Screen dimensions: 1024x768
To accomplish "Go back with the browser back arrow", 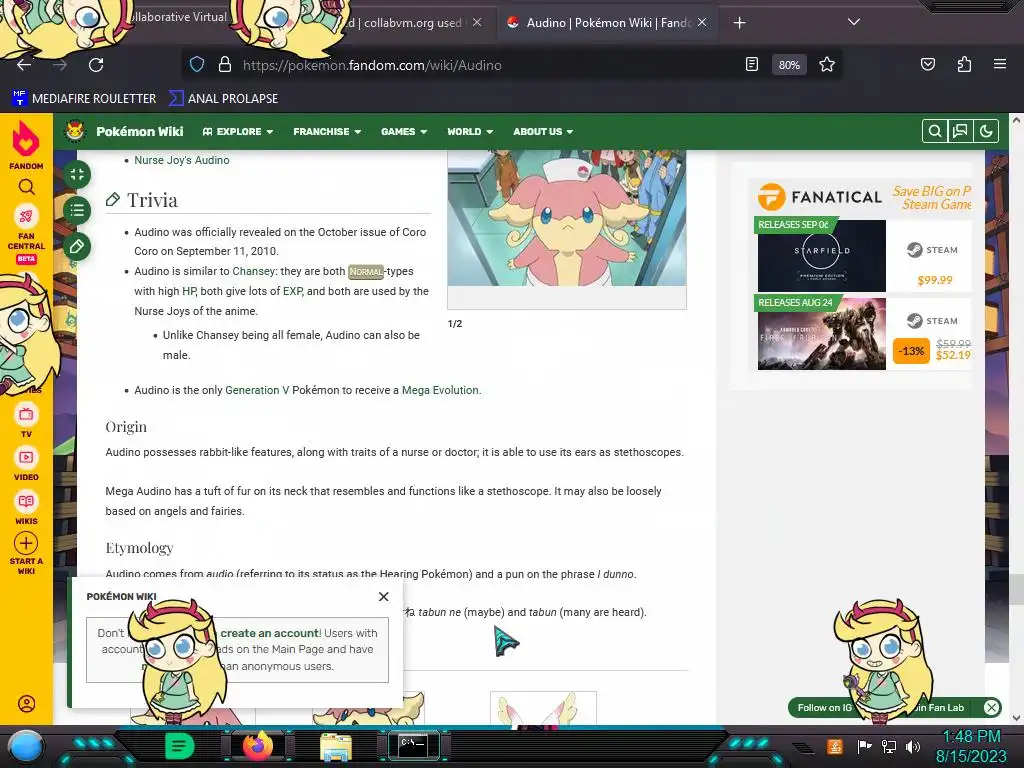I will [x=24, y=65].
